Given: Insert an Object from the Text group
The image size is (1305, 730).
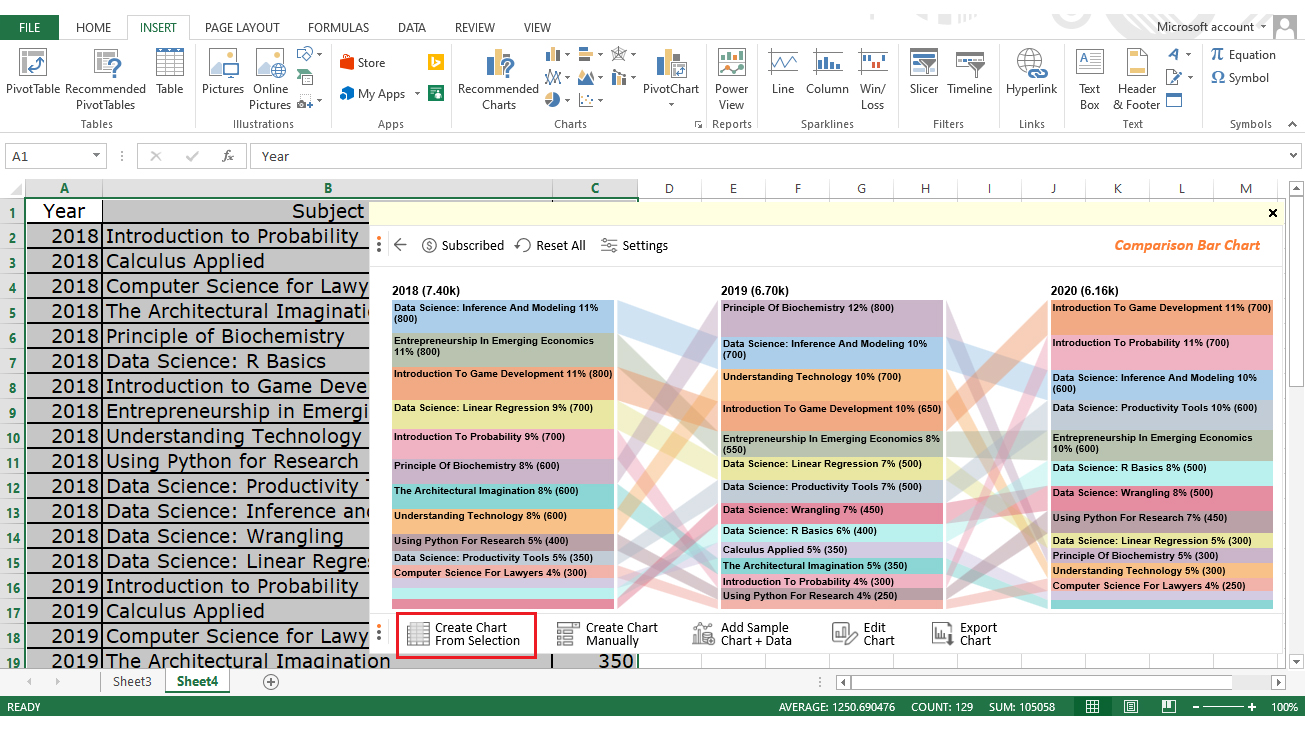Looking at the screenshot, I should (1175, 100).
